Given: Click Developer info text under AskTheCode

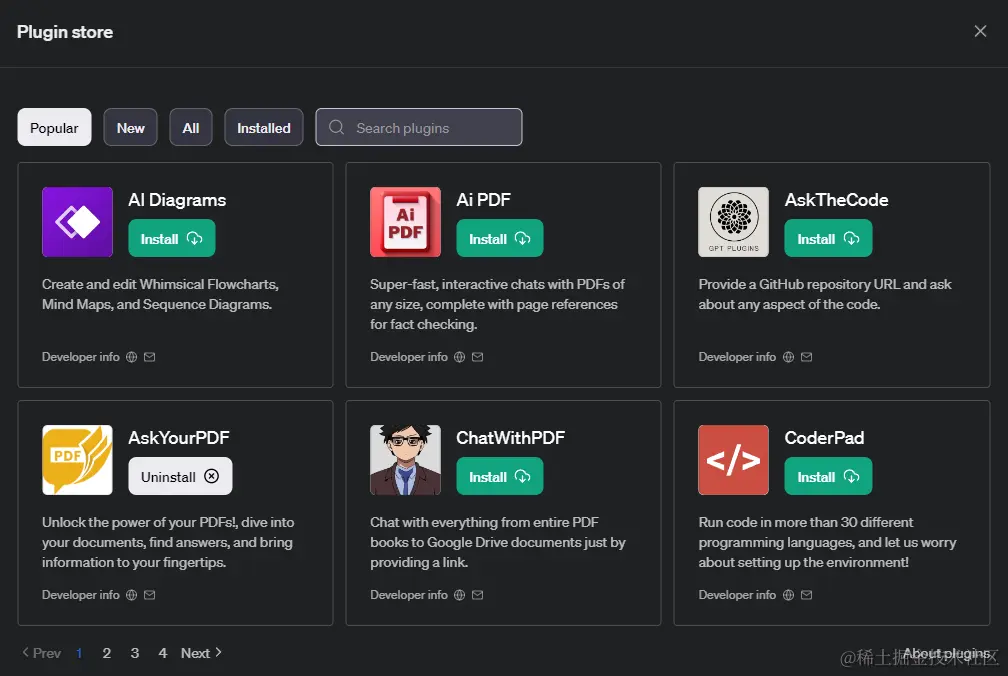Looking at the screenshot, I should [737, 357].
